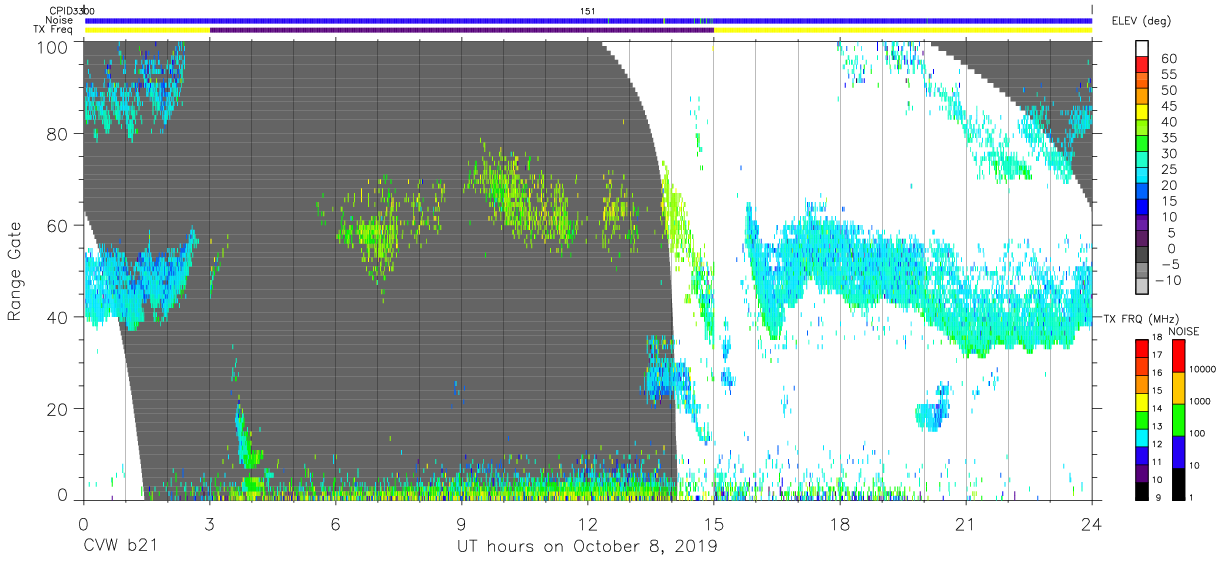This screenshot has width=1228, height=567.
Task: Click the '80' tick on the Range Gate axis
Action: point(57,134)
